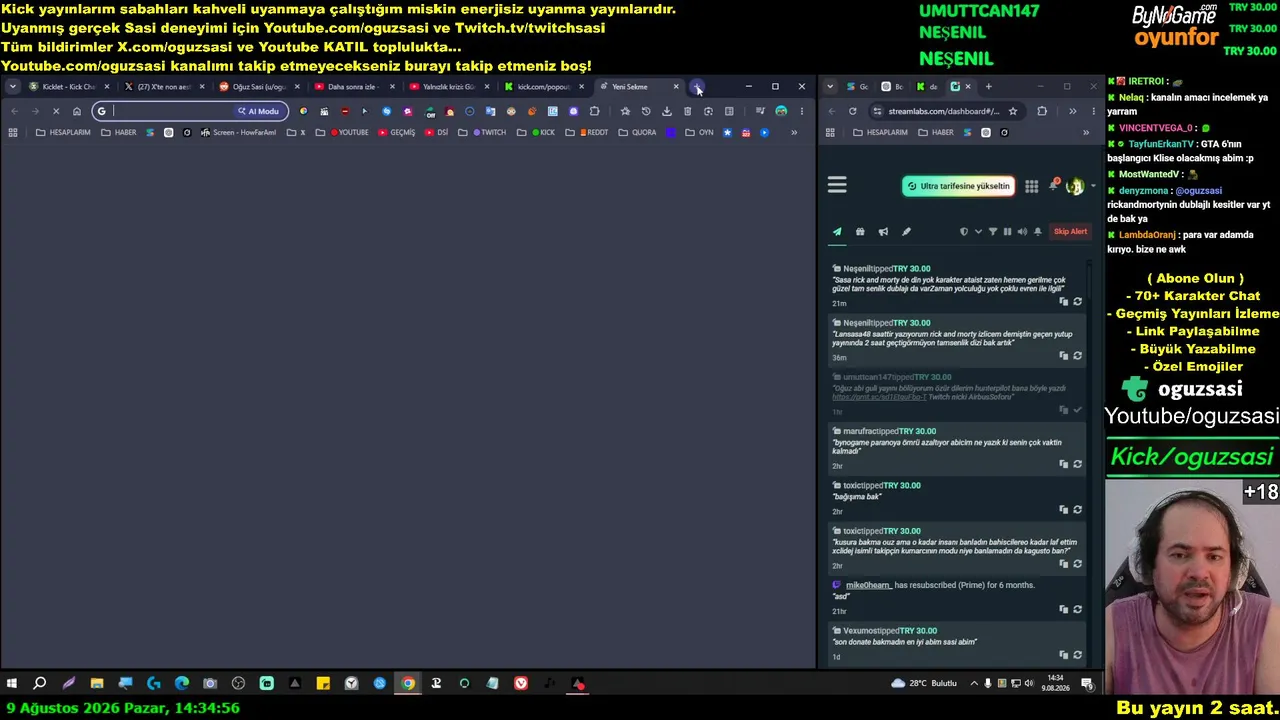Open Screen - HowFarAmI bookmark
Screen dimensions: 1280x720
[x=239, y=132]
